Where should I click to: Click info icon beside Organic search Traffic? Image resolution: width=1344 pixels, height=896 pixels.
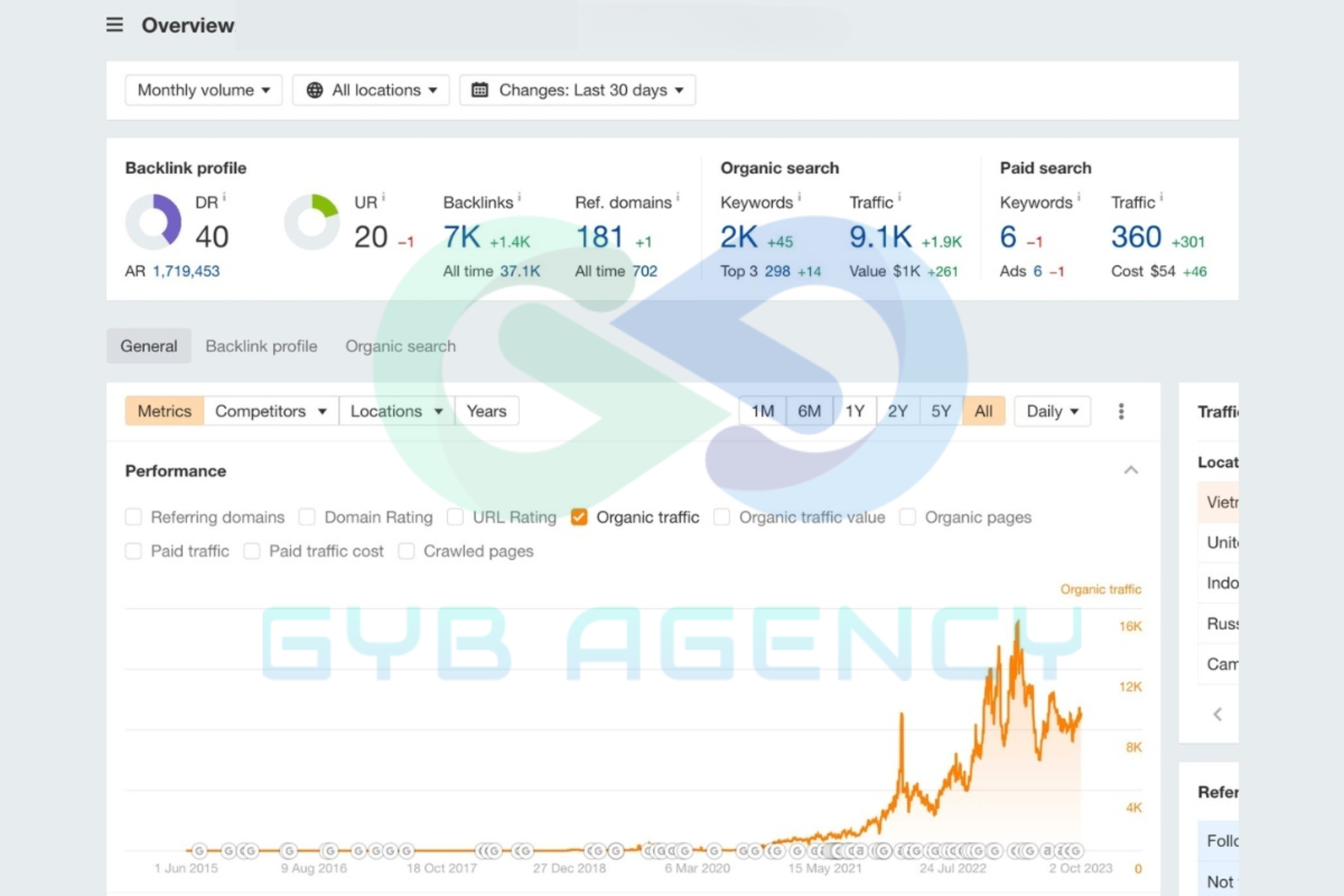click(x=900, y=197)
